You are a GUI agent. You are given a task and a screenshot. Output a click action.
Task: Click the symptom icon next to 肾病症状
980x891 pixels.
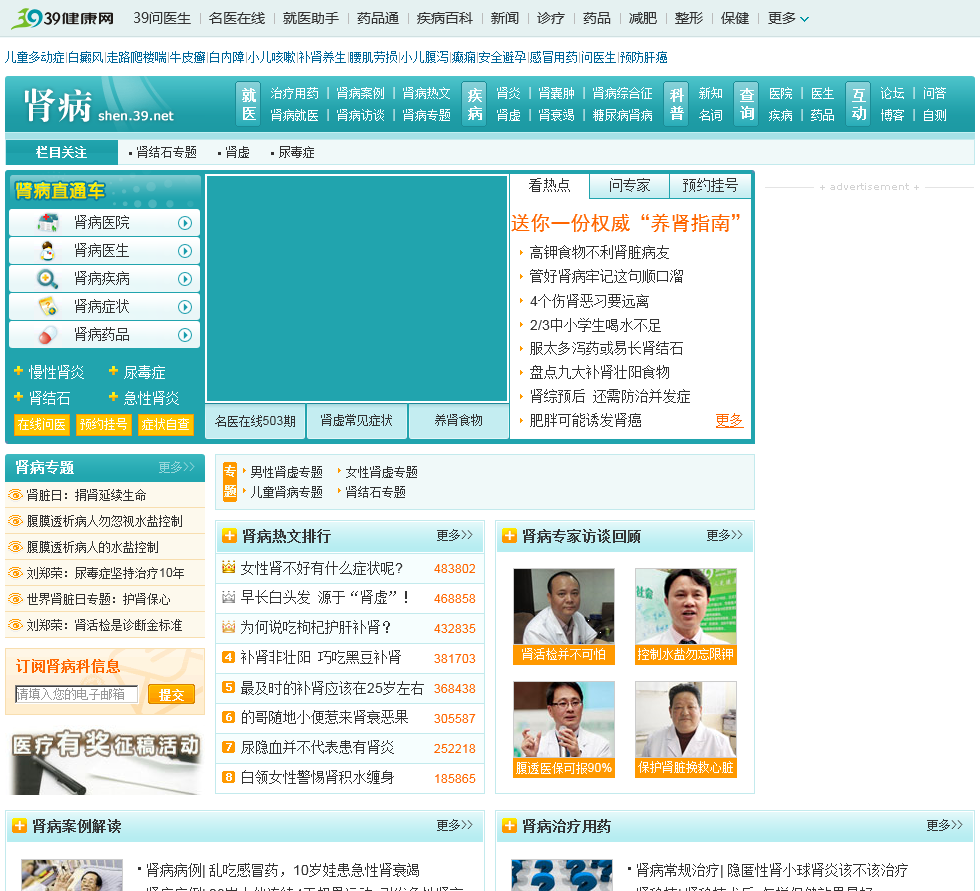(48, 306)
